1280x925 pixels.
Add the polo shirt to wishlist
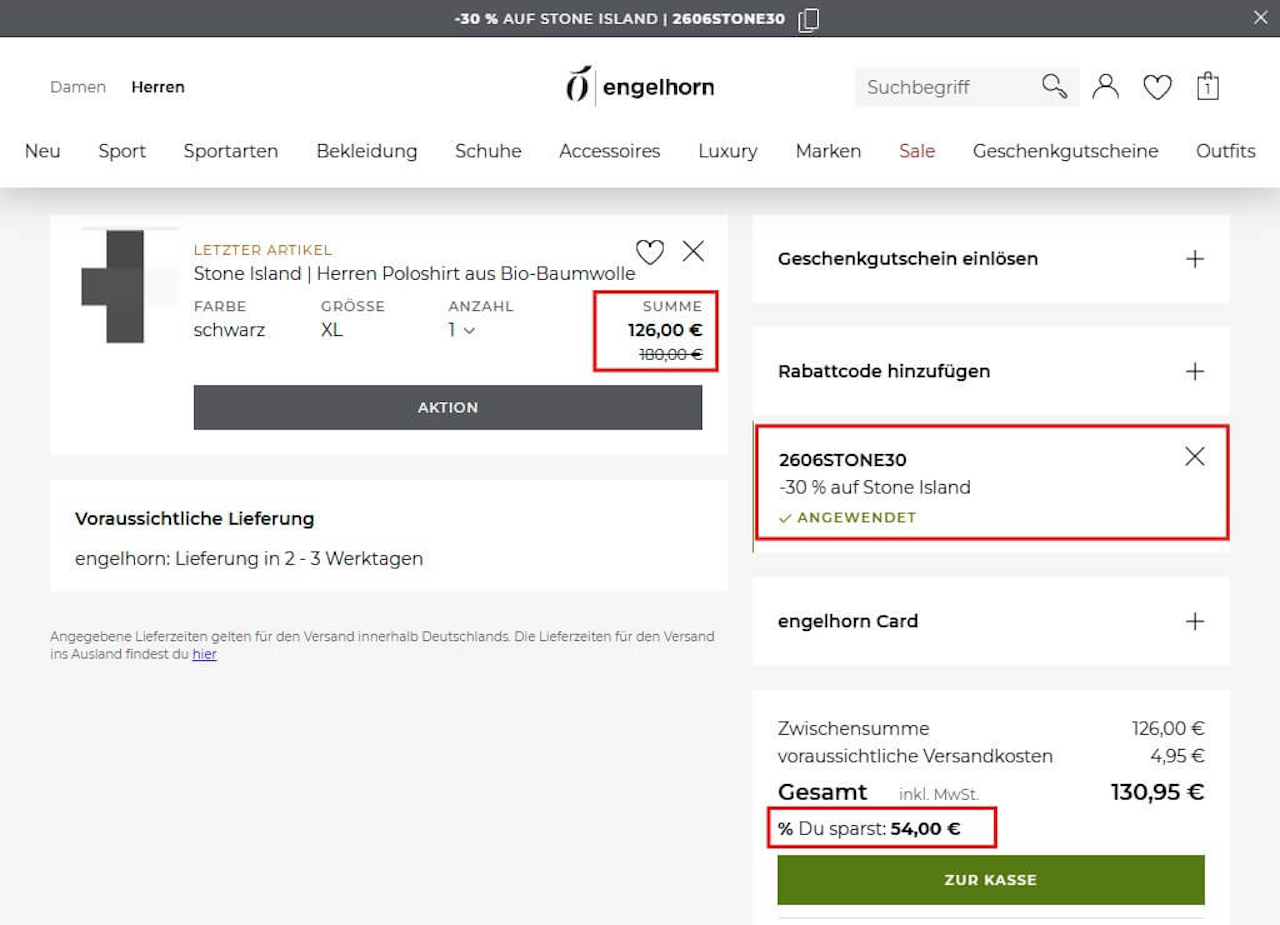coord(650,251)
